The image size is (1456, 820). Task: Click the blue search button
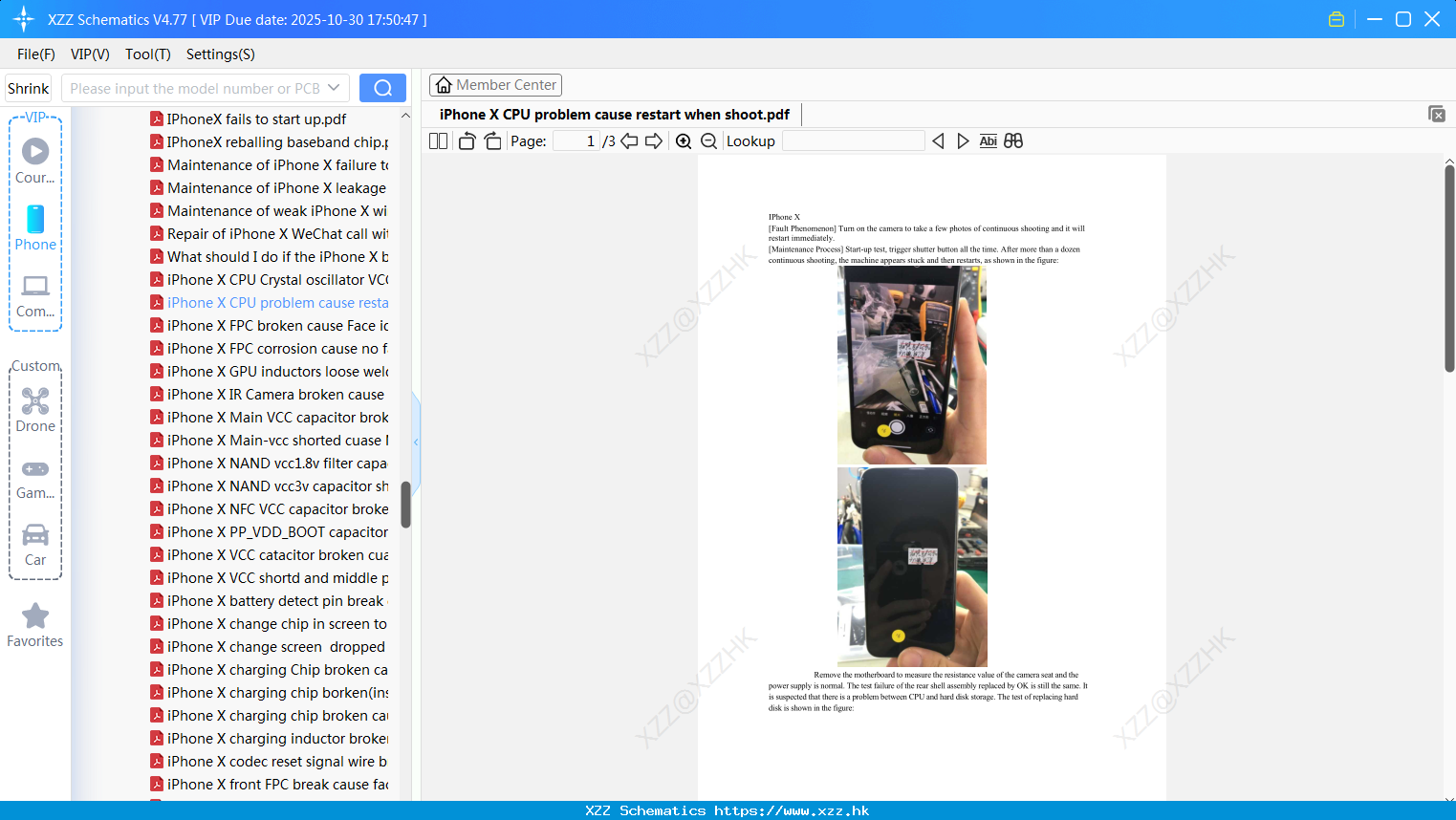(382, 88)
